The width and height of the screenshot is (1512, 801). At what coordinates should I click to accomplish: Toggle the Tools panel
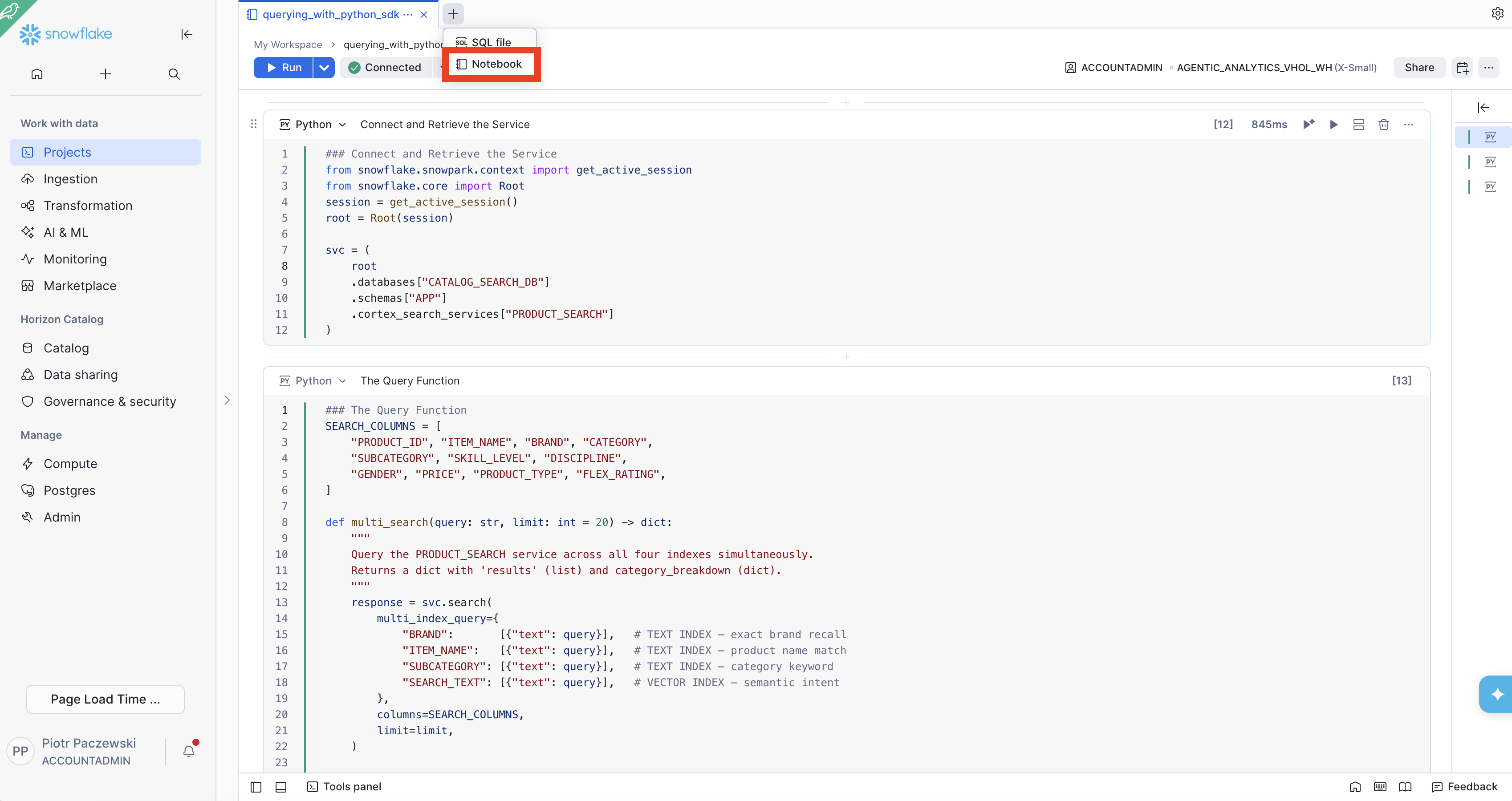pos(344,787)
